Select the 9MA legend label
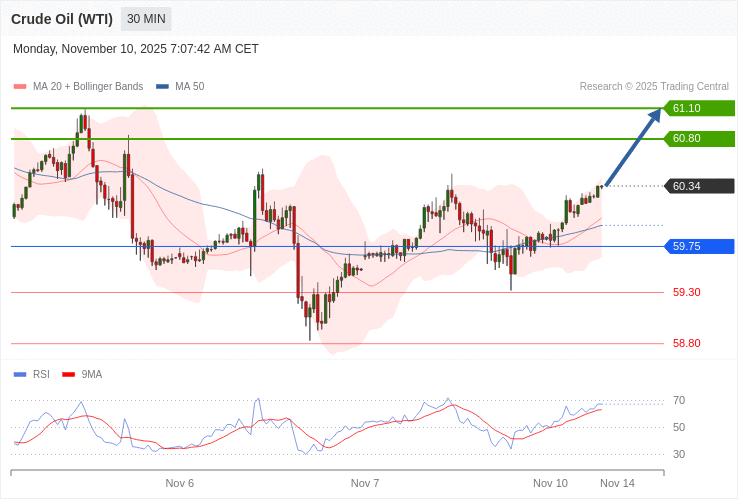738x500 pixels. pyautogui.click(x=92, y=375)
